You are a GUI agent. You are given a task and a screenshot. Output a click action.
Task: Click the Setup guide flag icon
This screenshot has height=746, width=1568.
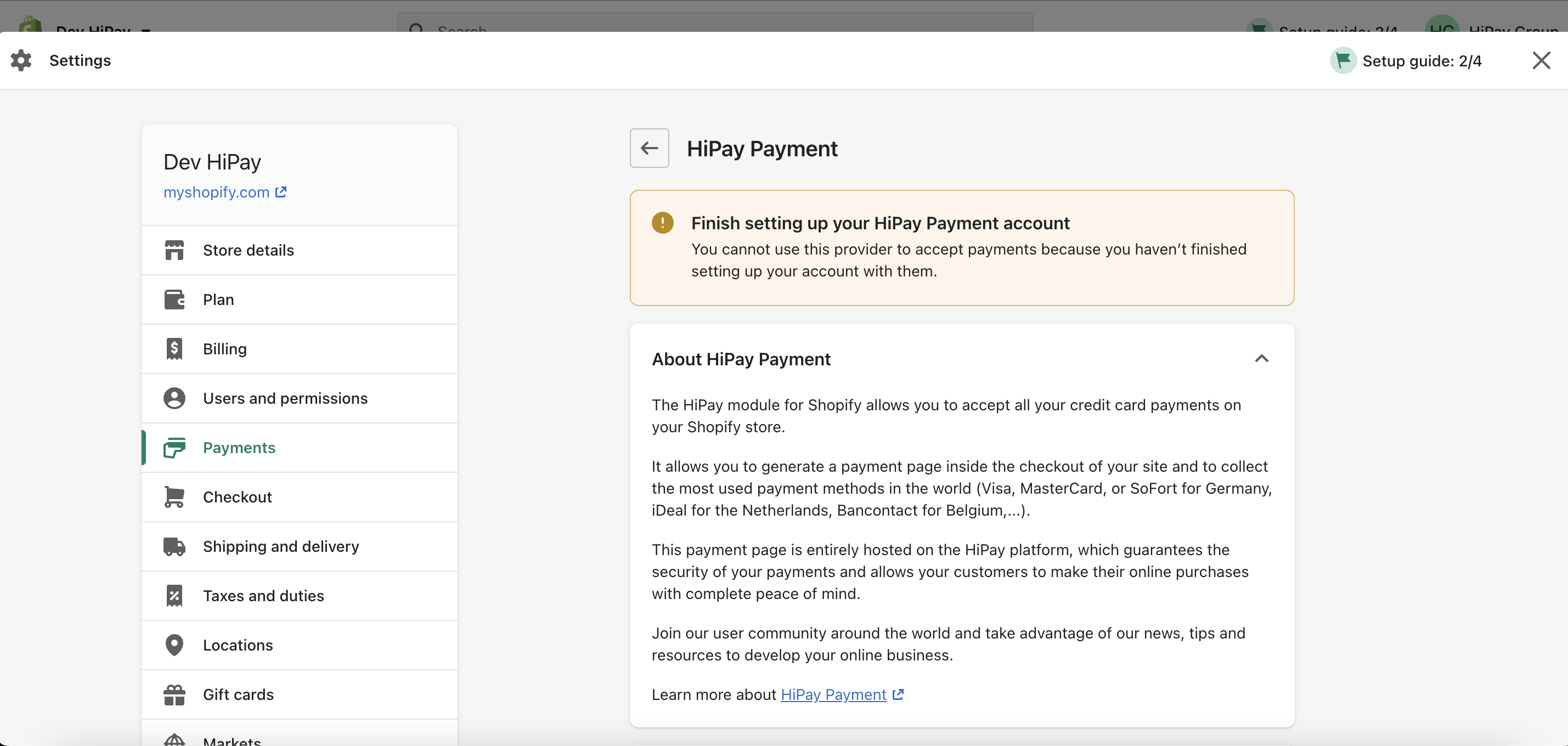pyautogui.click(x=1343, y=60)
